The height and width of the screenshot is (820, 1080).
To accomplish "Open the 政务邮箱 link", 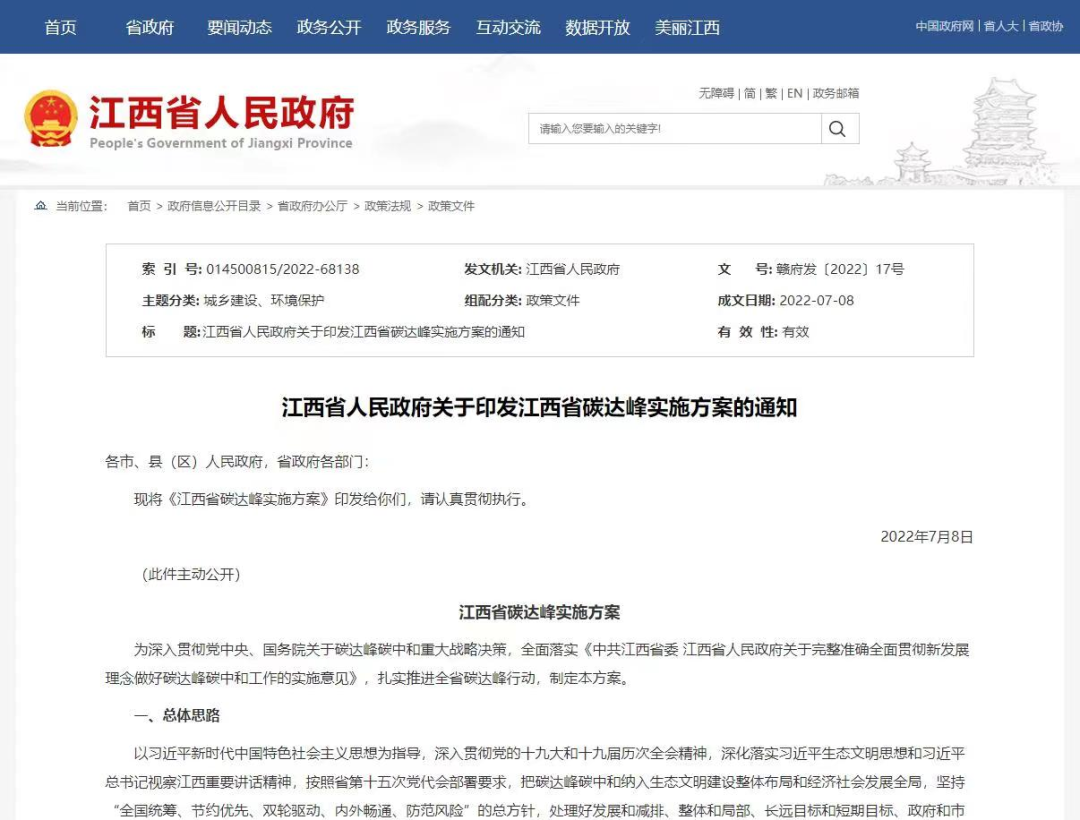I will (x=835, y=93).
